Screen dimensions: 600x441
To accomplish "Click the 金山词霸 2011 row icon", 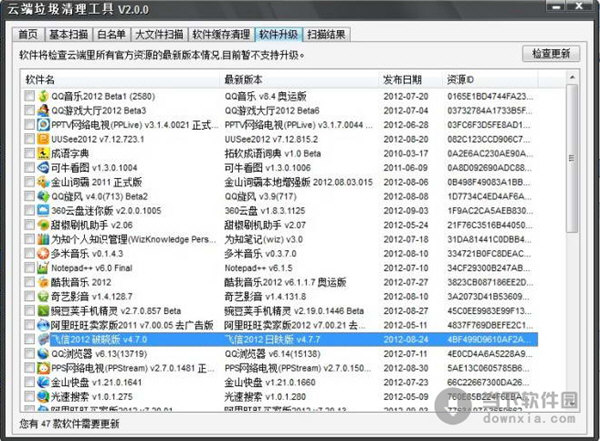I will click(43, 182).
